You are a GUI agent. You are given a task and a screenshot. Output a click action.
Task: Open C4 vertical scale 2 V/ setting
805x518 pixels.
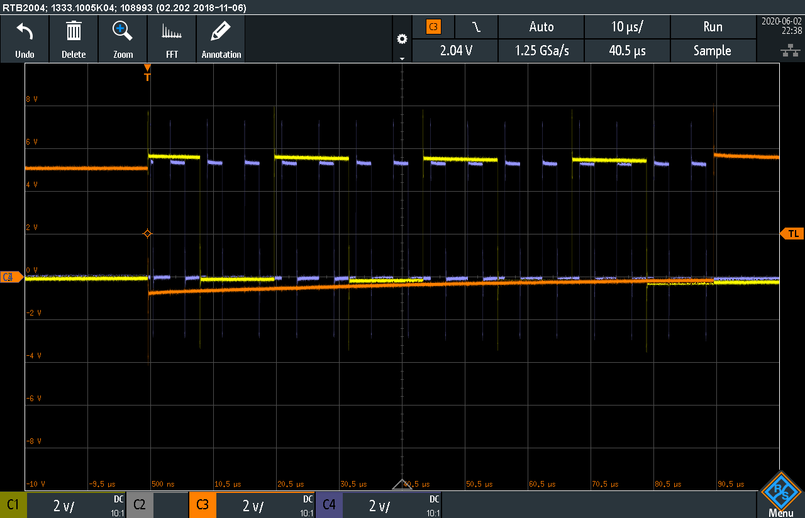(379, 506)
